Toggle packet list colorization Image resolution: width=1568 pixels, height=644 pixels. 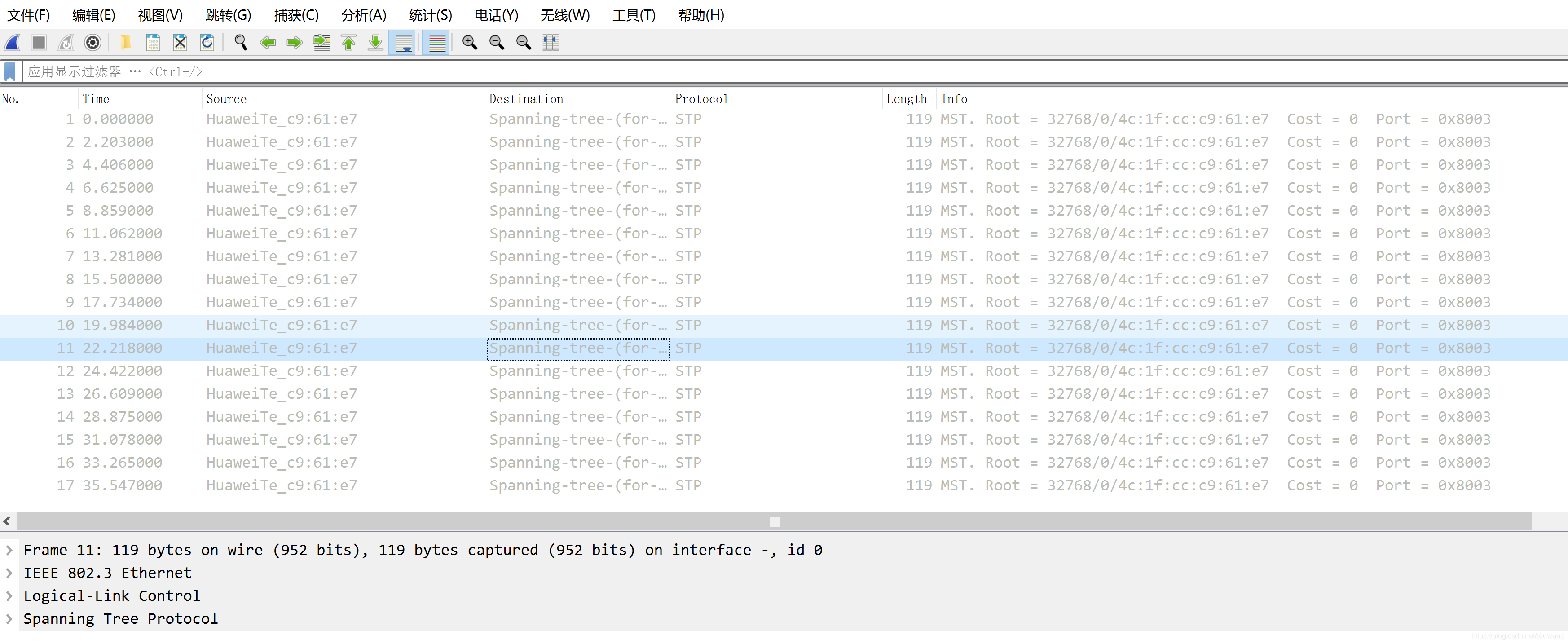436,43
